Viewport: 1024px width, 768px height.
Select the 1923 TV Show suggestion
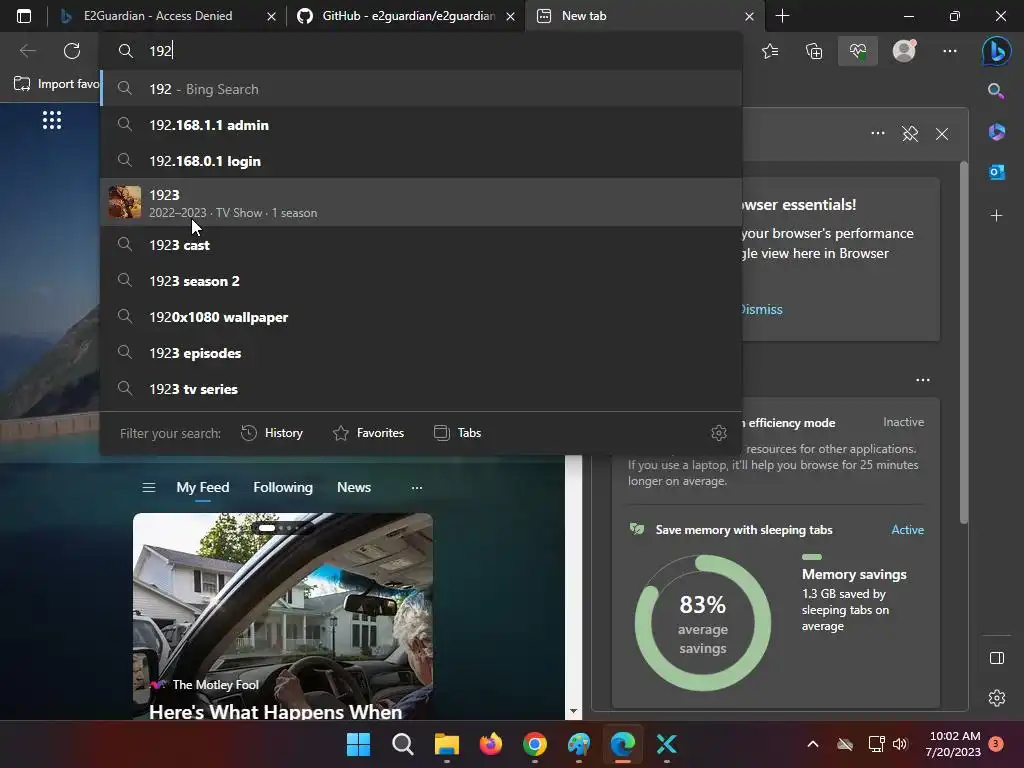tap(421, 202)
